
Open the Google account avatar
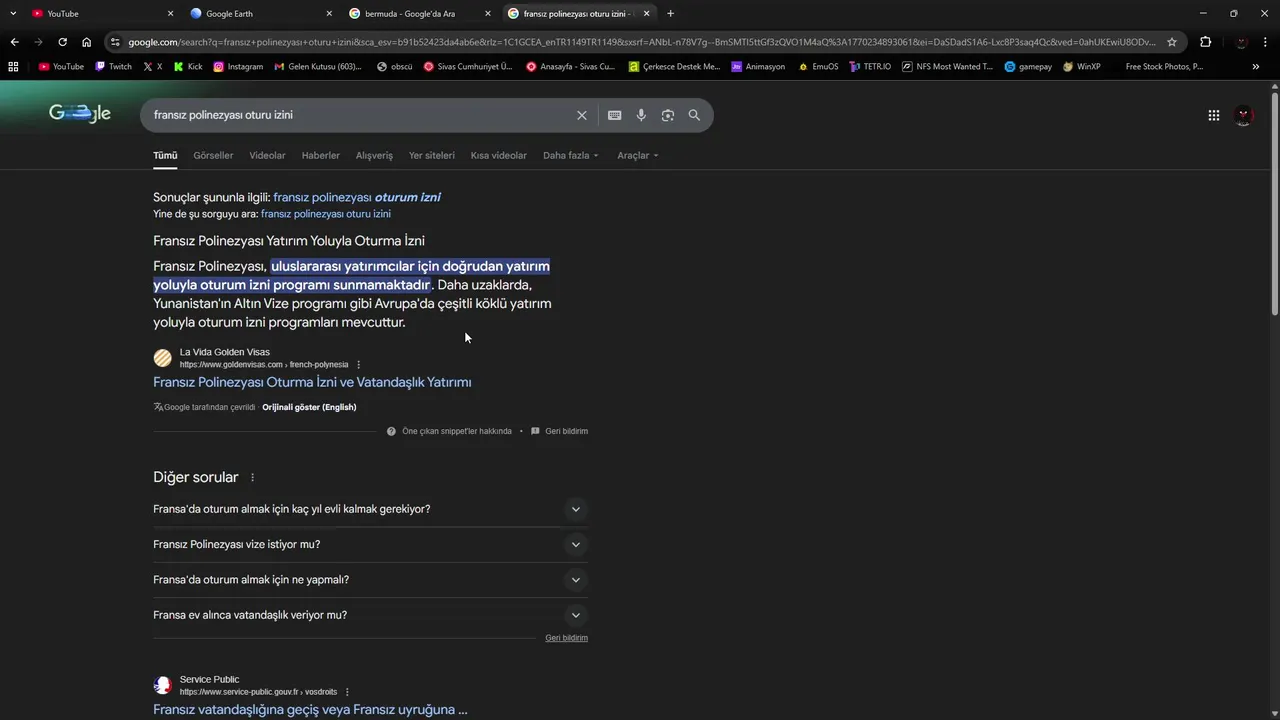(x=1243, y=115)
